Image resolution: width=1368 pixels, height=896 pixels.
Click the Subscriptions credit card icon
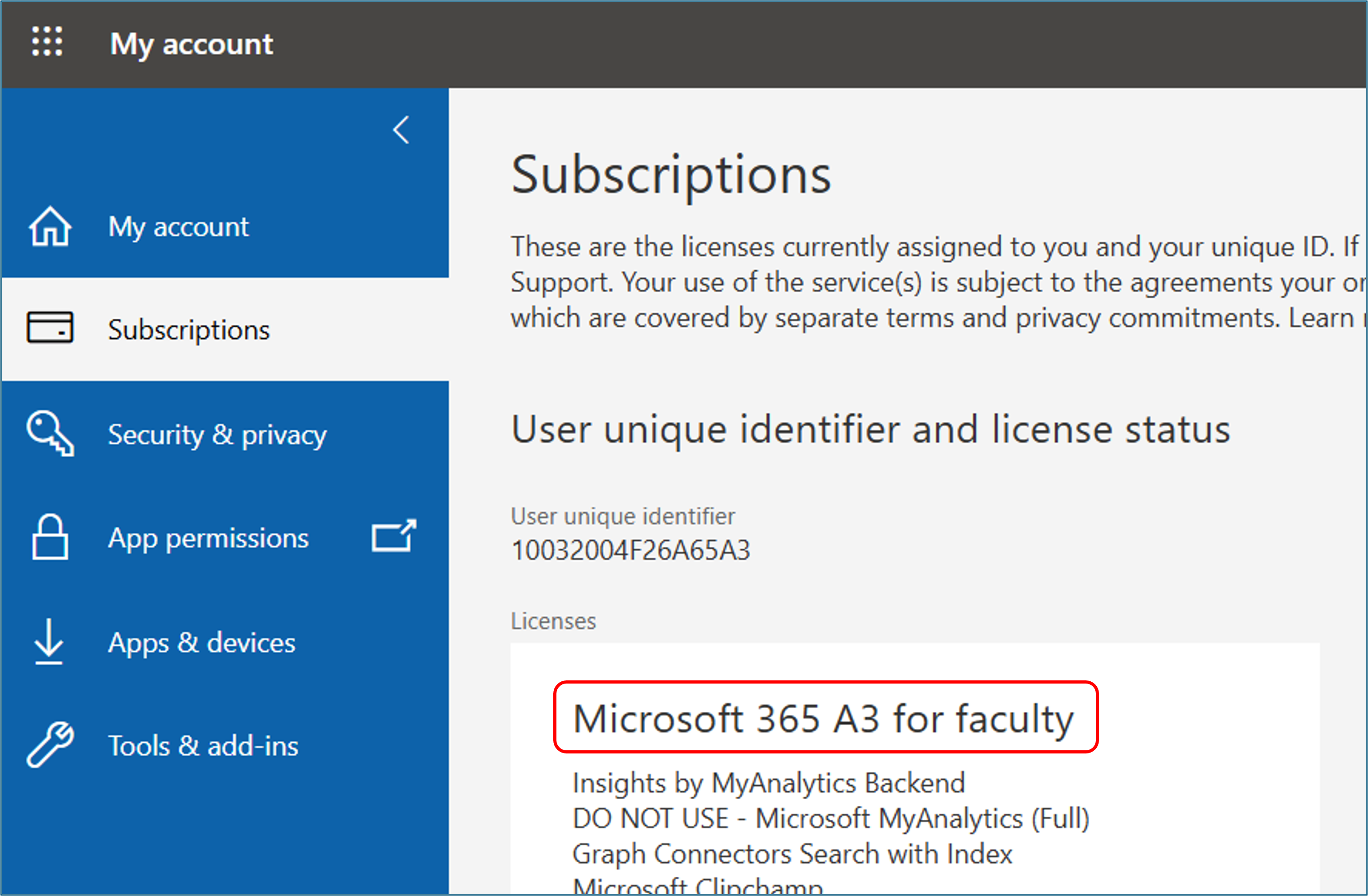pos(51,328)
